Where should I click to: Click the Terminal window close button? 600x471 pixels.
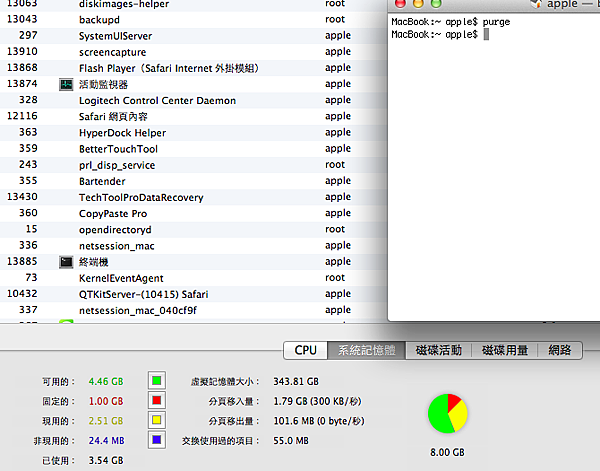[400, 3]
